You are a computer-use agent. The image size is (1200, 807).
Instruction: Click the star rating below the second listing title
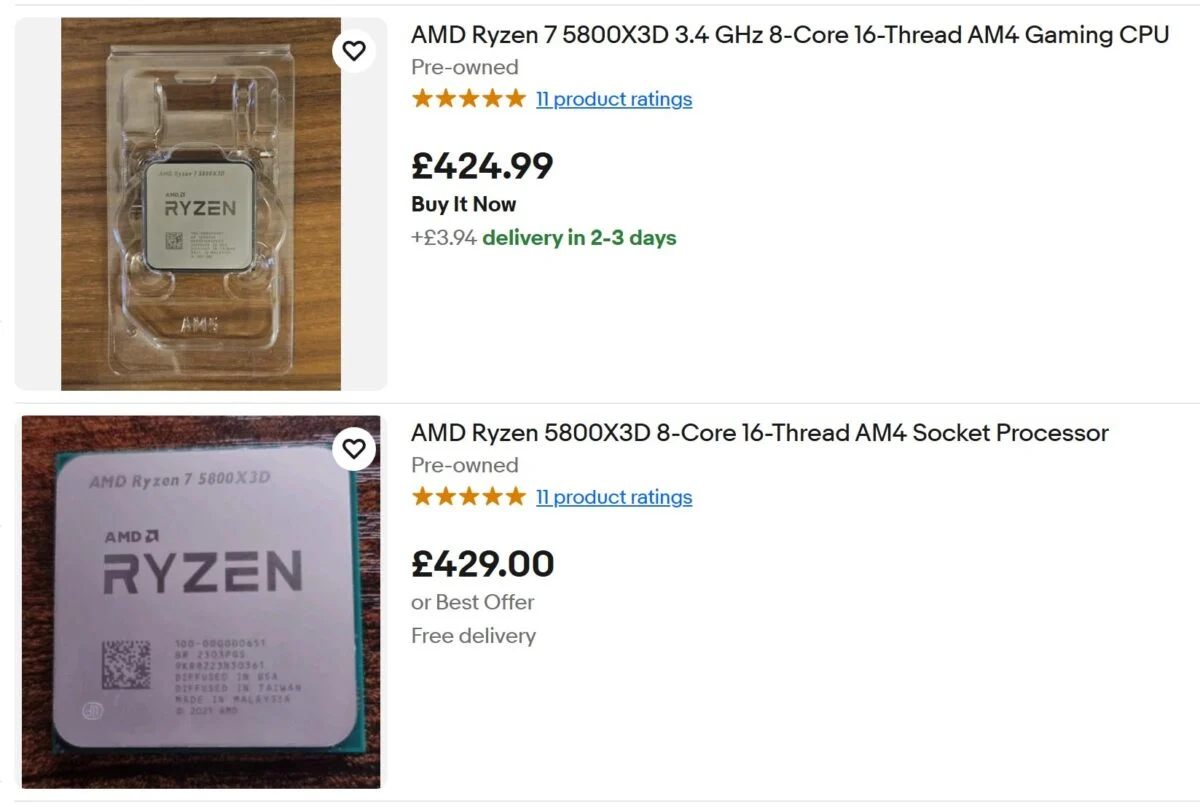pos(467,496)
